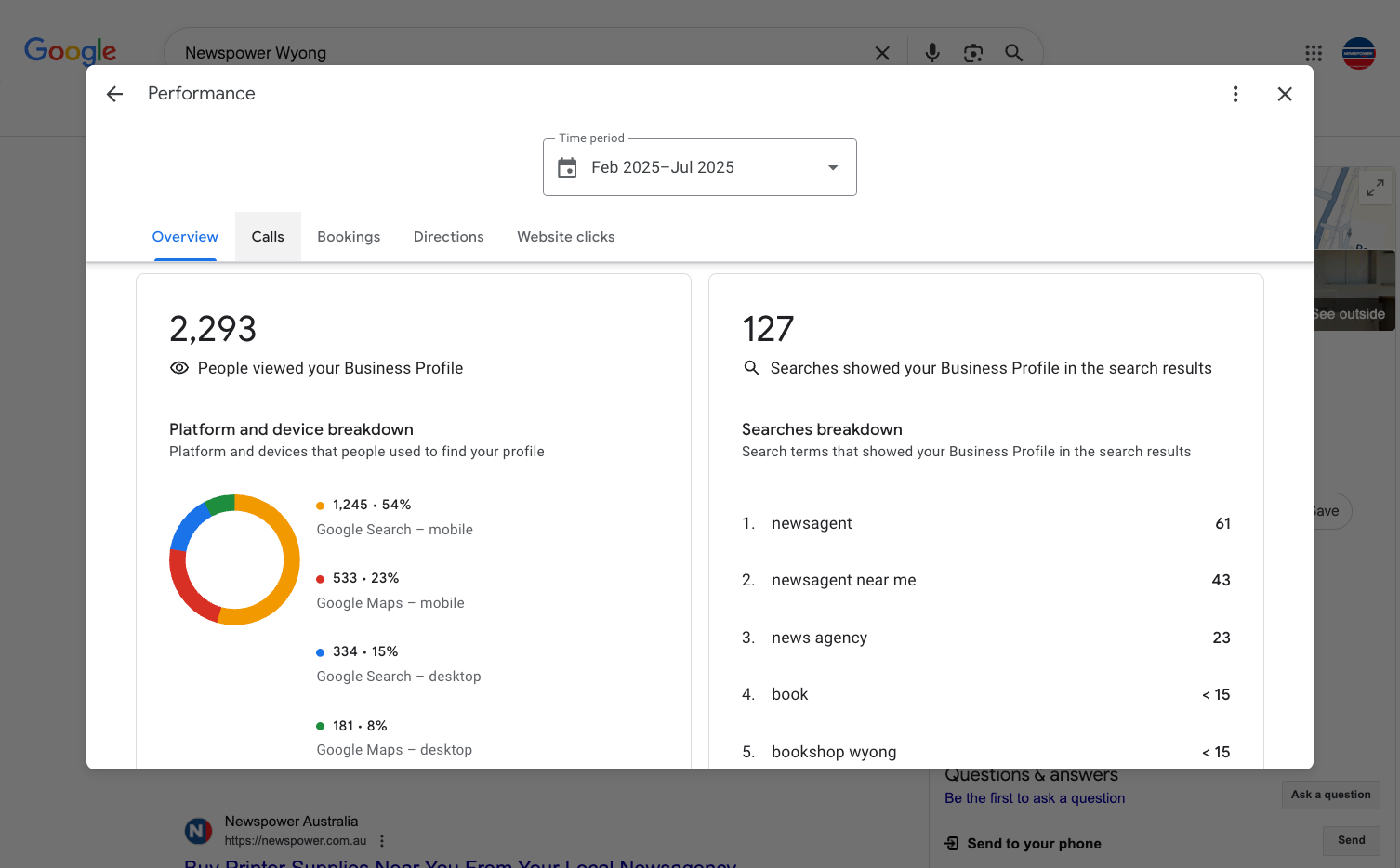Click the magnifier icon beside searches count

751,368
